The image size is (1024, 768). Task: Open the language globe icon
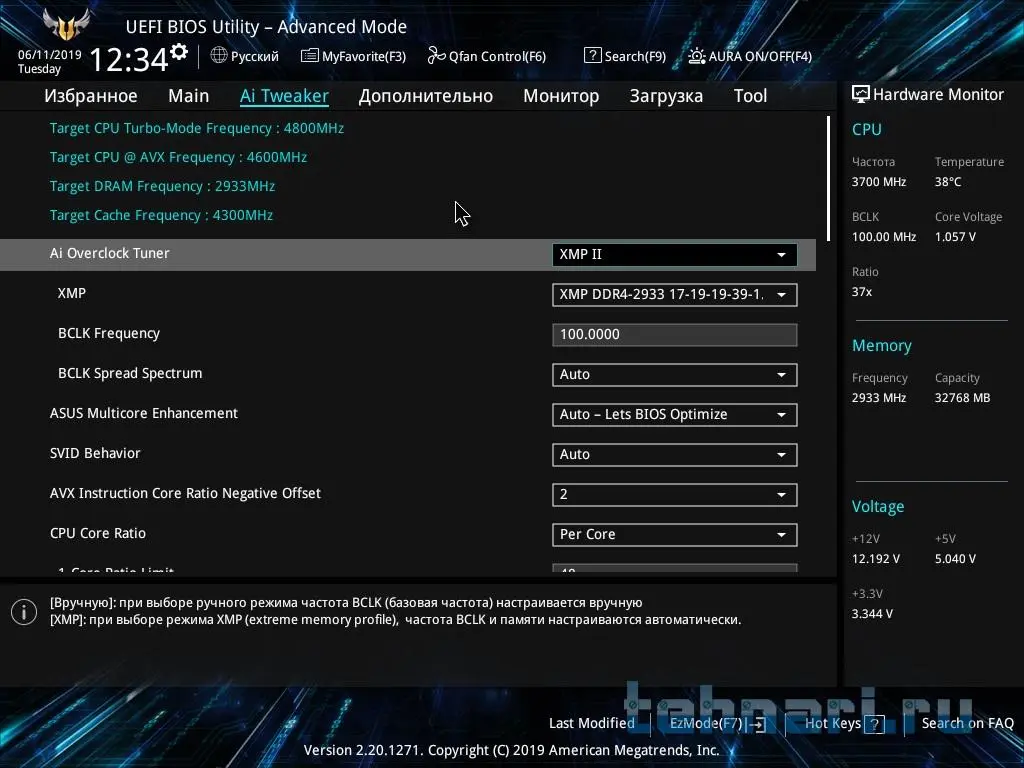(219, 56)
